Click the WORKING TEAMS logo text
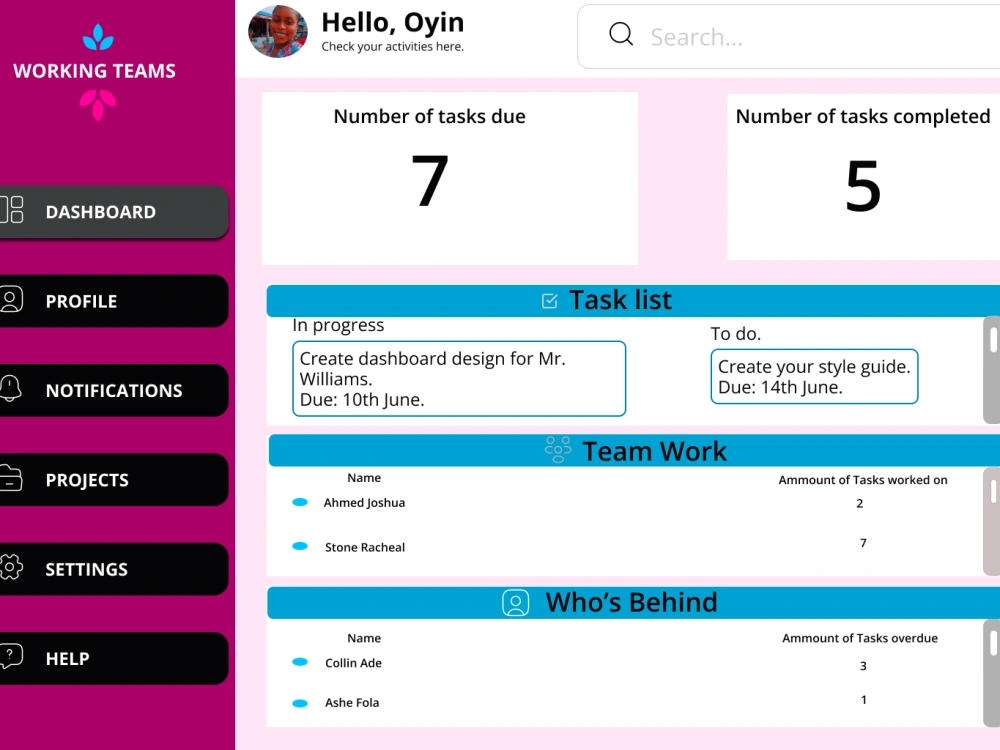The width and height of the screenshot is (1000, 750). coord(94,71)
